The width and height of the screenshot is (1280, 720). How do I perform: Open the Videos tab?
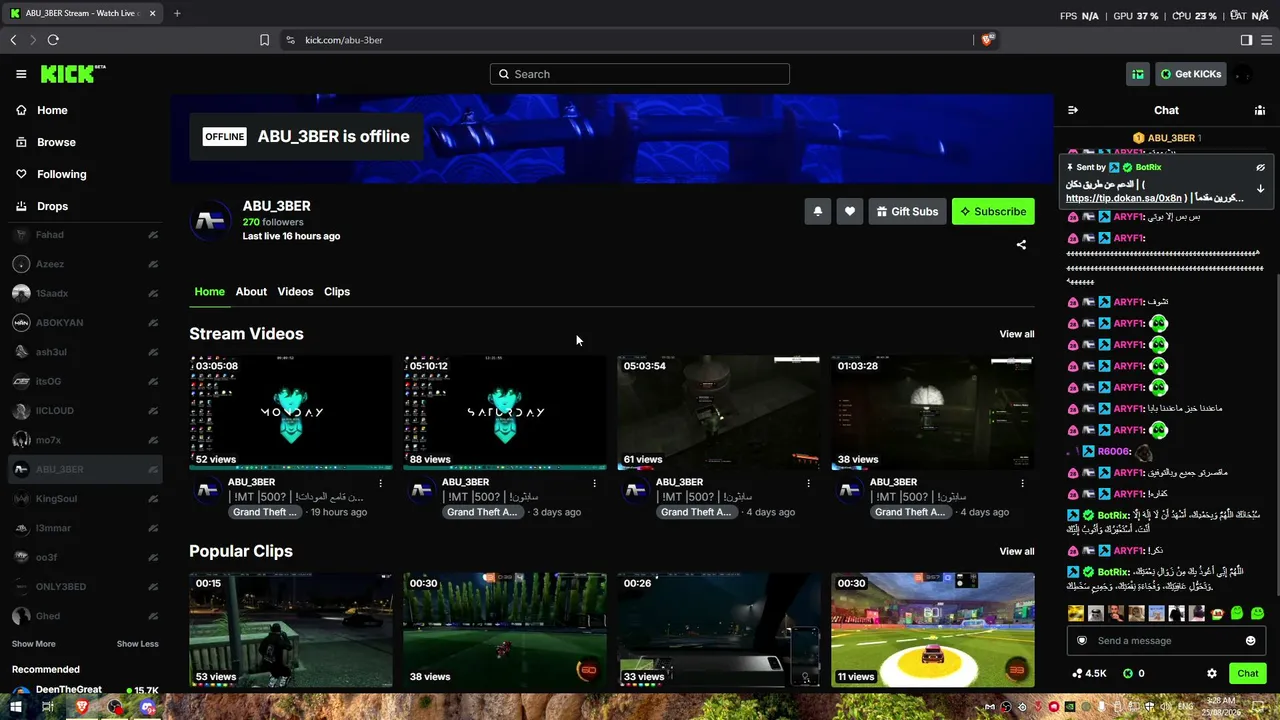pos(295,292)
